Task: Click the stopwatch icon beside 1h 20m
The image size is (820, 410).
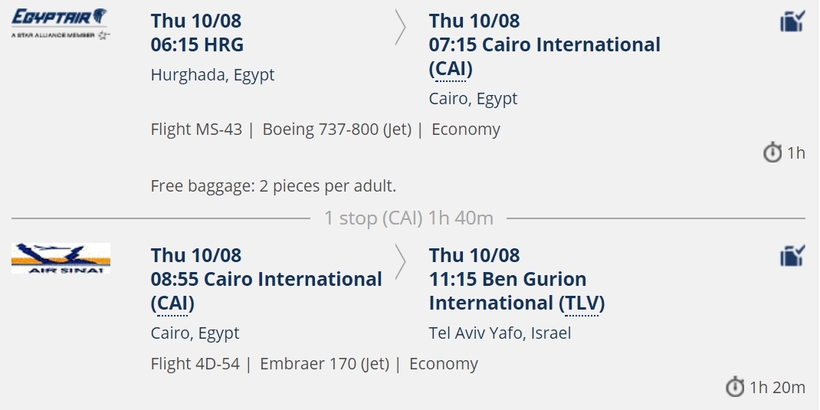Action: click(x=735, y=387)
